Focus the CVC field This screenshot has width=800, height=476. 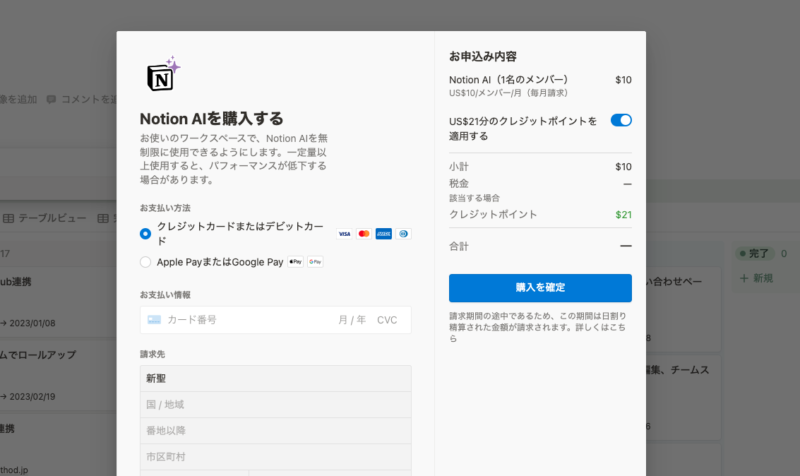[387, 320]
